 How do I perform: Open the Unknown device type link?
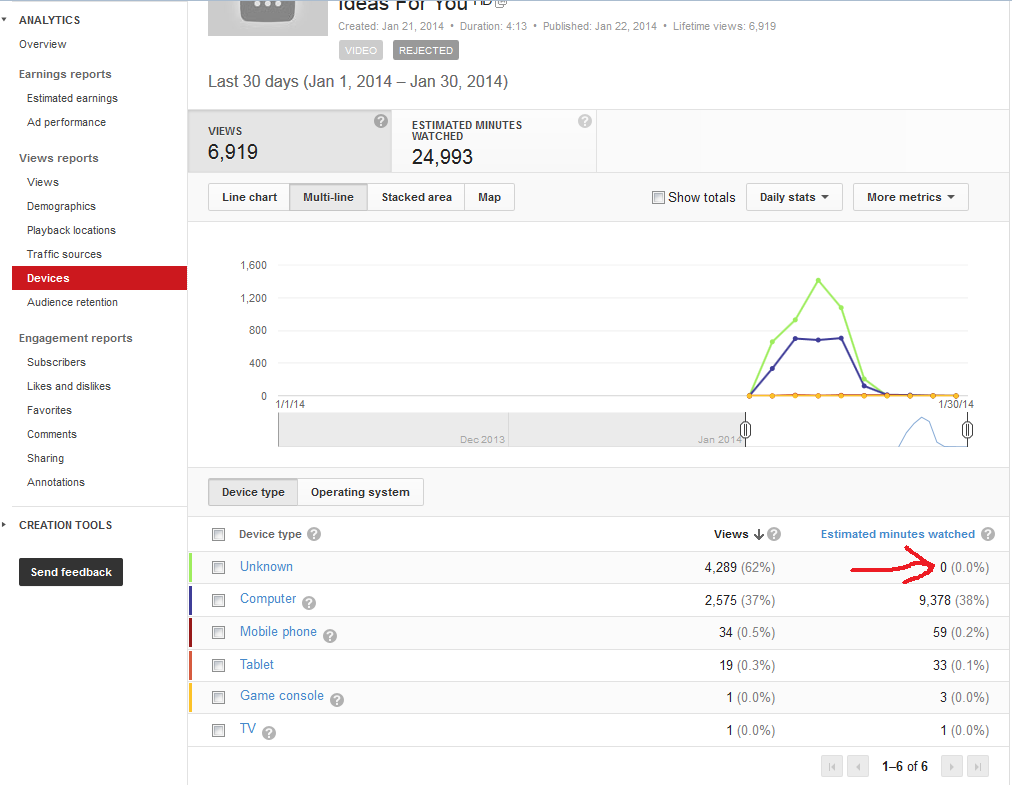pyautogui.click(x=267, y=566)
